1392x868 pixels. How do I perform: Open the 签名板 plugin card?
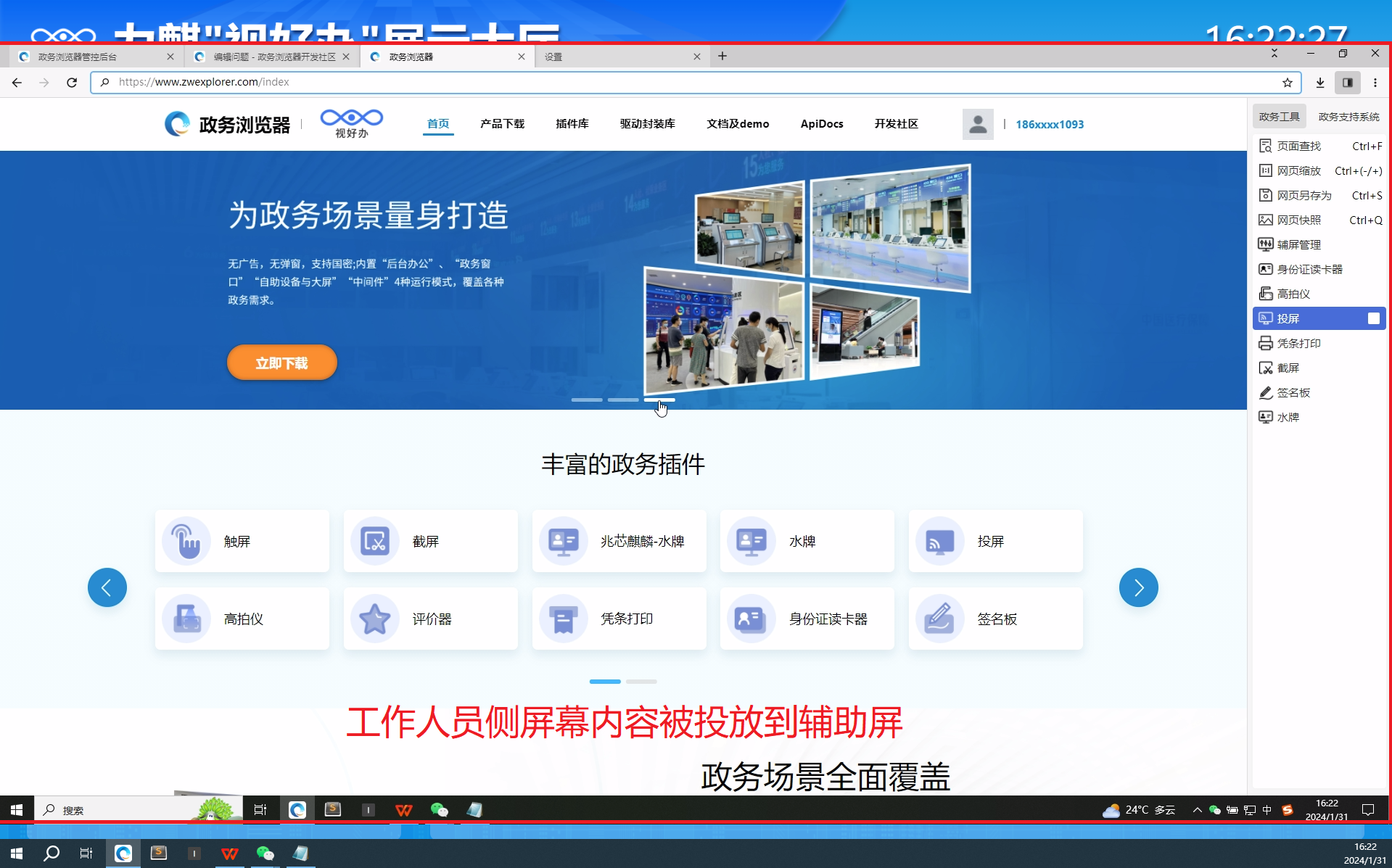pos(996,619)
